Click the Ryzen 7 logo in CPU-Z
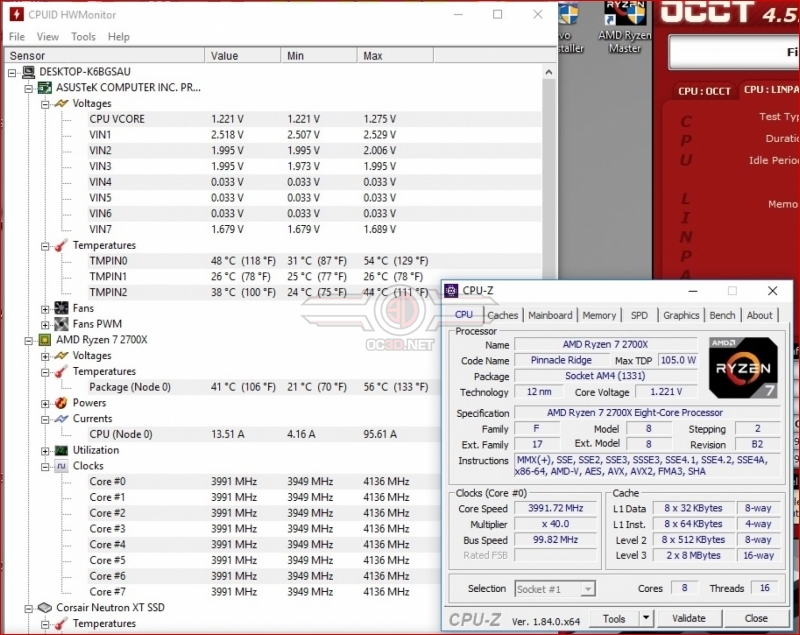This screenshot has height=635, width=800. [x=743, y=368]
